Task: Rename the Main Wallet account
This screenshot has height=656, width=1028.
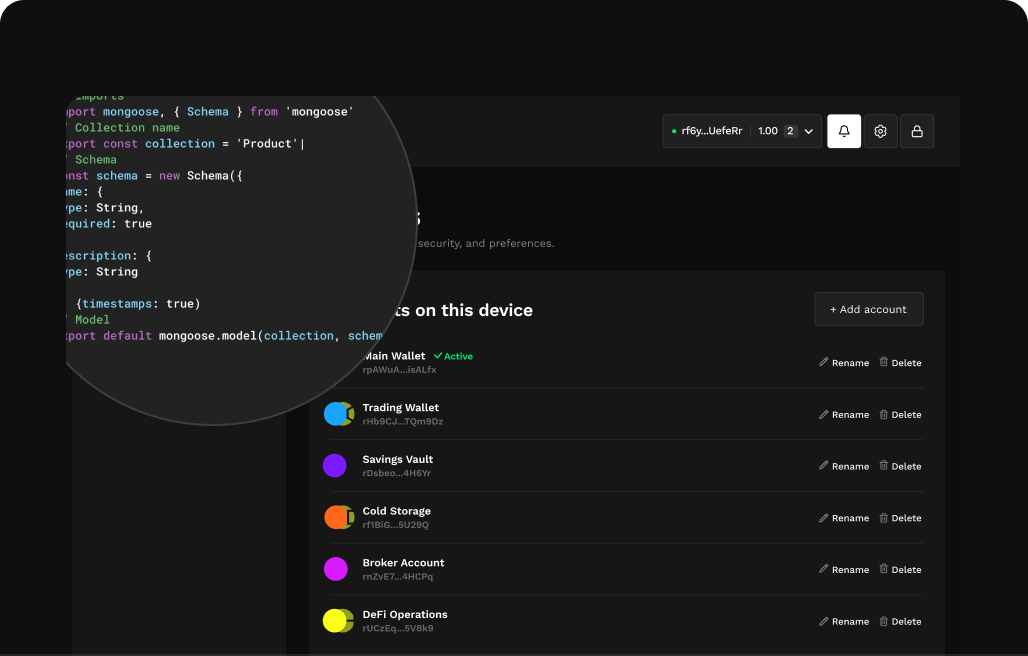Action: click(x=844, y=362)
